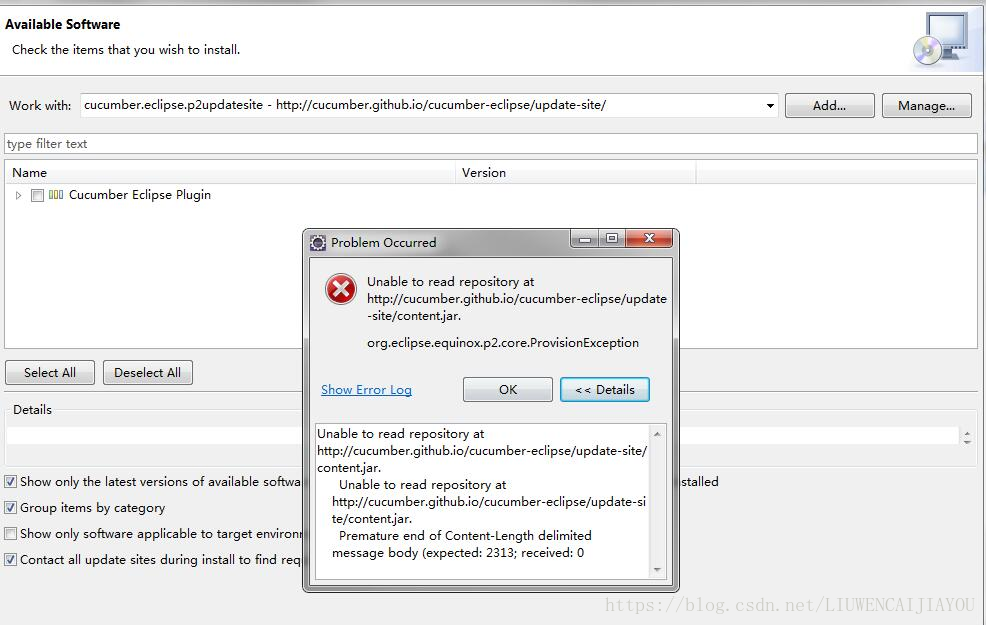986x625 pixels.
Task: Maximize the Problem Occurred dialog
Action: (611, 239)
